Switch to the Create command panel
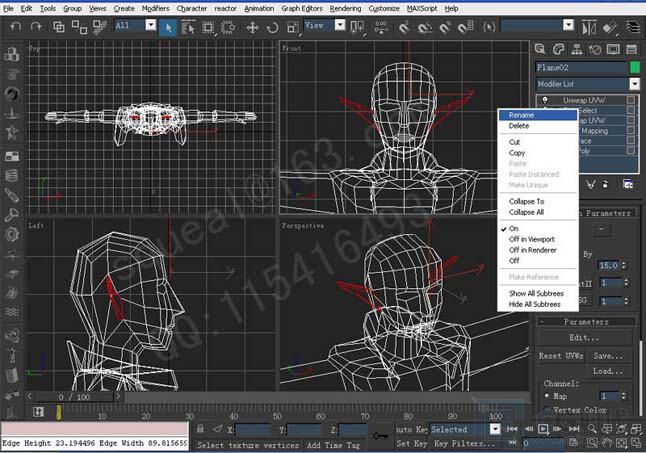Screen dimensions: 646x453 (x=540, y=49)
